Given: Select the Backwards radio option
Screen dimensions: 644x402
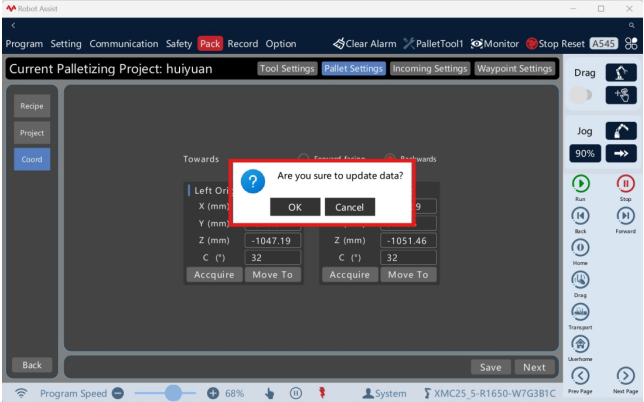Looking at the screenshot, I should tap(390, 158).
